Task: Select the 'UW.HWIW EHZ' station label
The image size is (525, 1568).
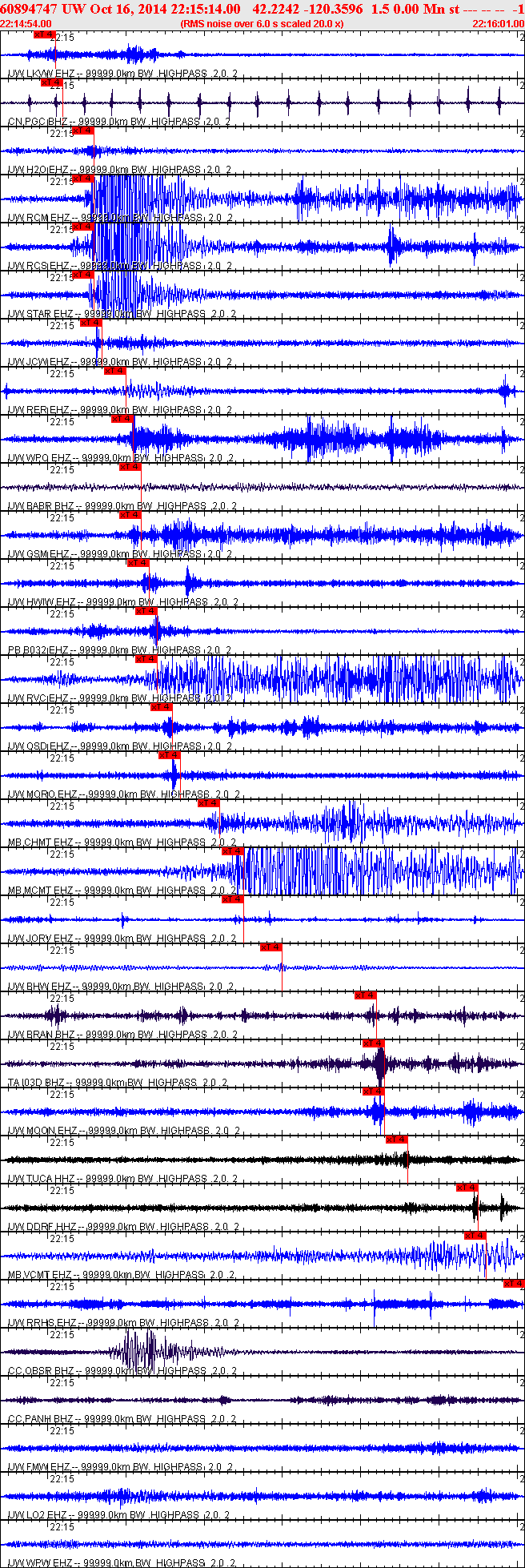Action: point(42,602)
